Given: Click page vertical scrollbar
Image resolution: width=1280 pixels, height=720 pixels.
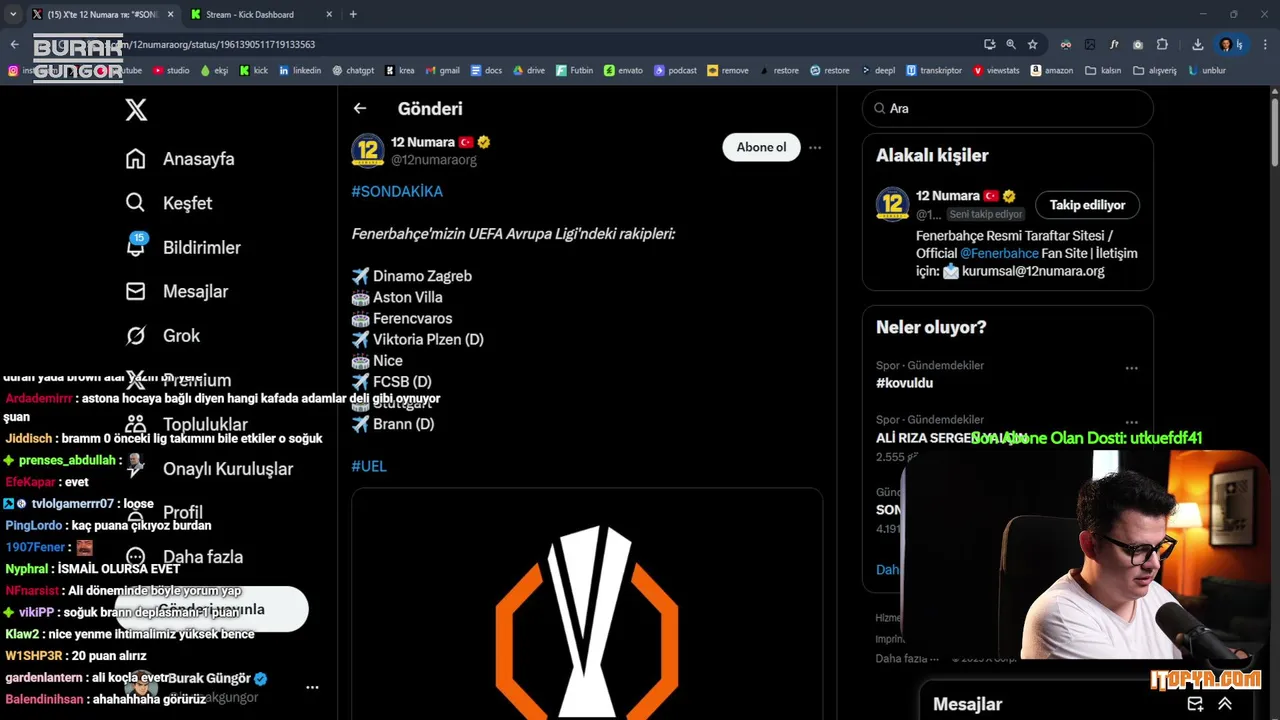Looking at the screenshot, I should click(1274, 130).
